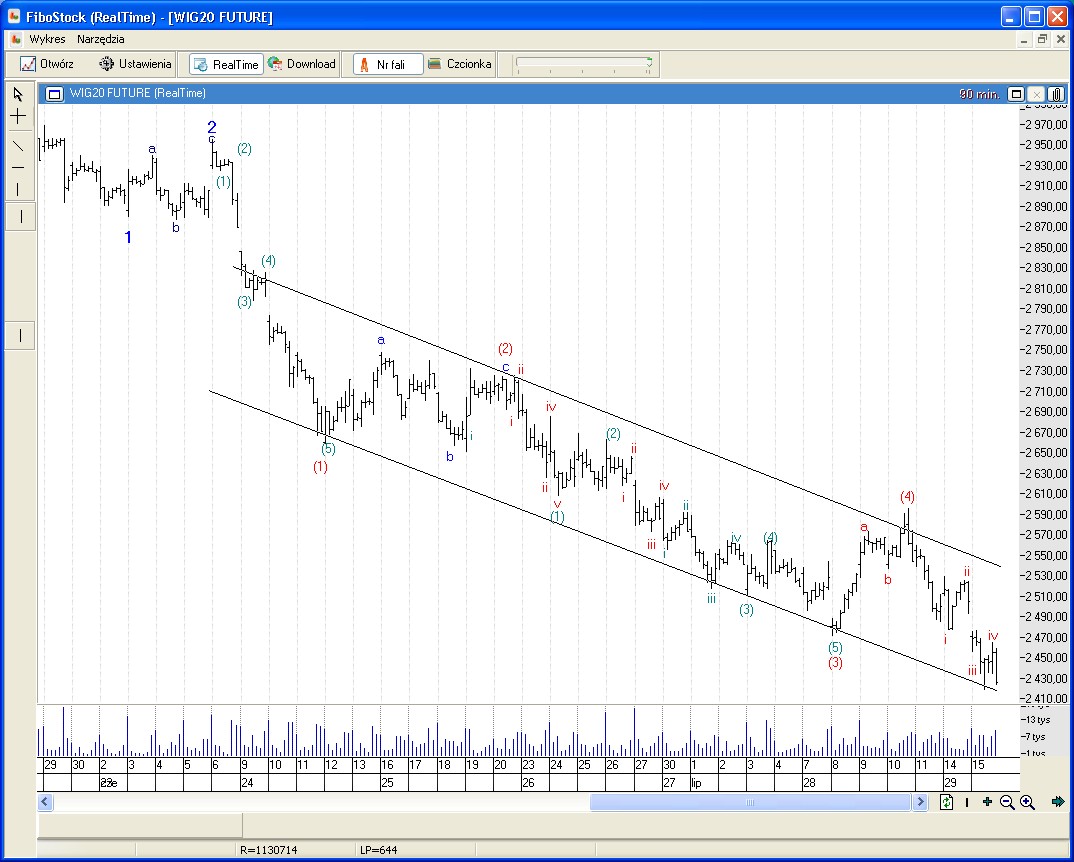1074x862 pixels.
Task: Click the paperclip icon in chart header
Action: [1056, 94]
